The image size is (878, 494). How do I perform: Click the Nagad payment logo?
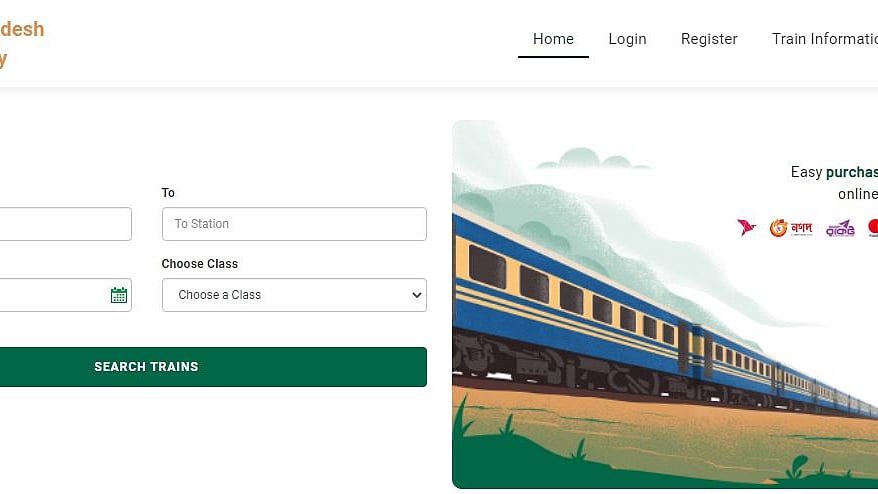[x=790, y=228]
